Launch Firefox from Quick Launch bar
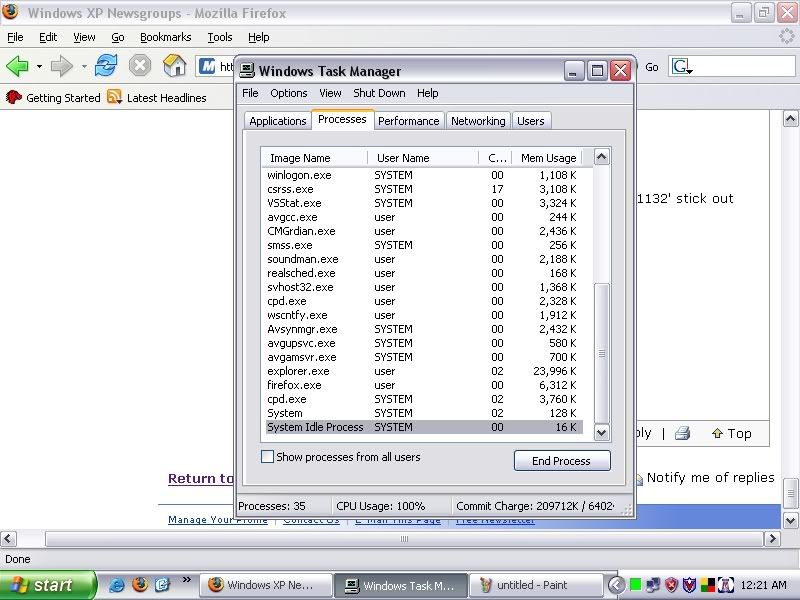 139,585
